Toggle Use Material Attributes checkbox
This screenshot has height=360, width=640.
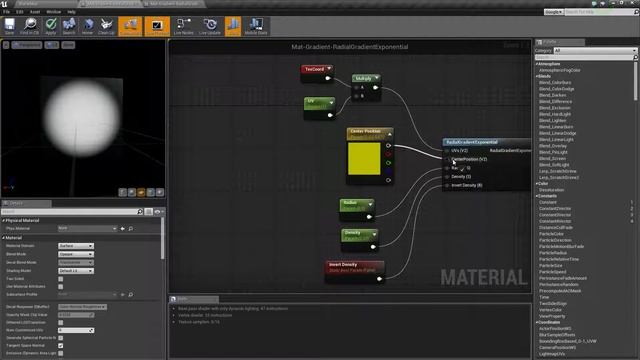pyautogui.click(x=61, y=287)
